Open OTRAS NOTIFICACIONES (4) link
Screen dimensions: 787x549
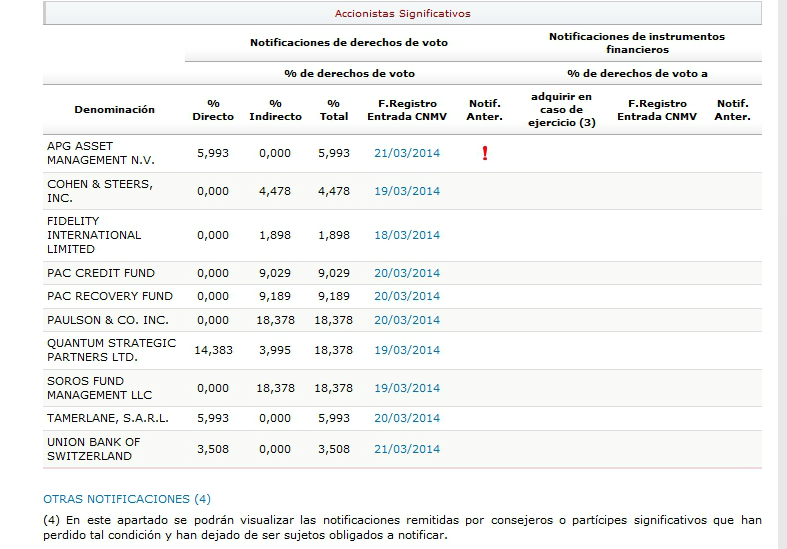click(127, 499)
